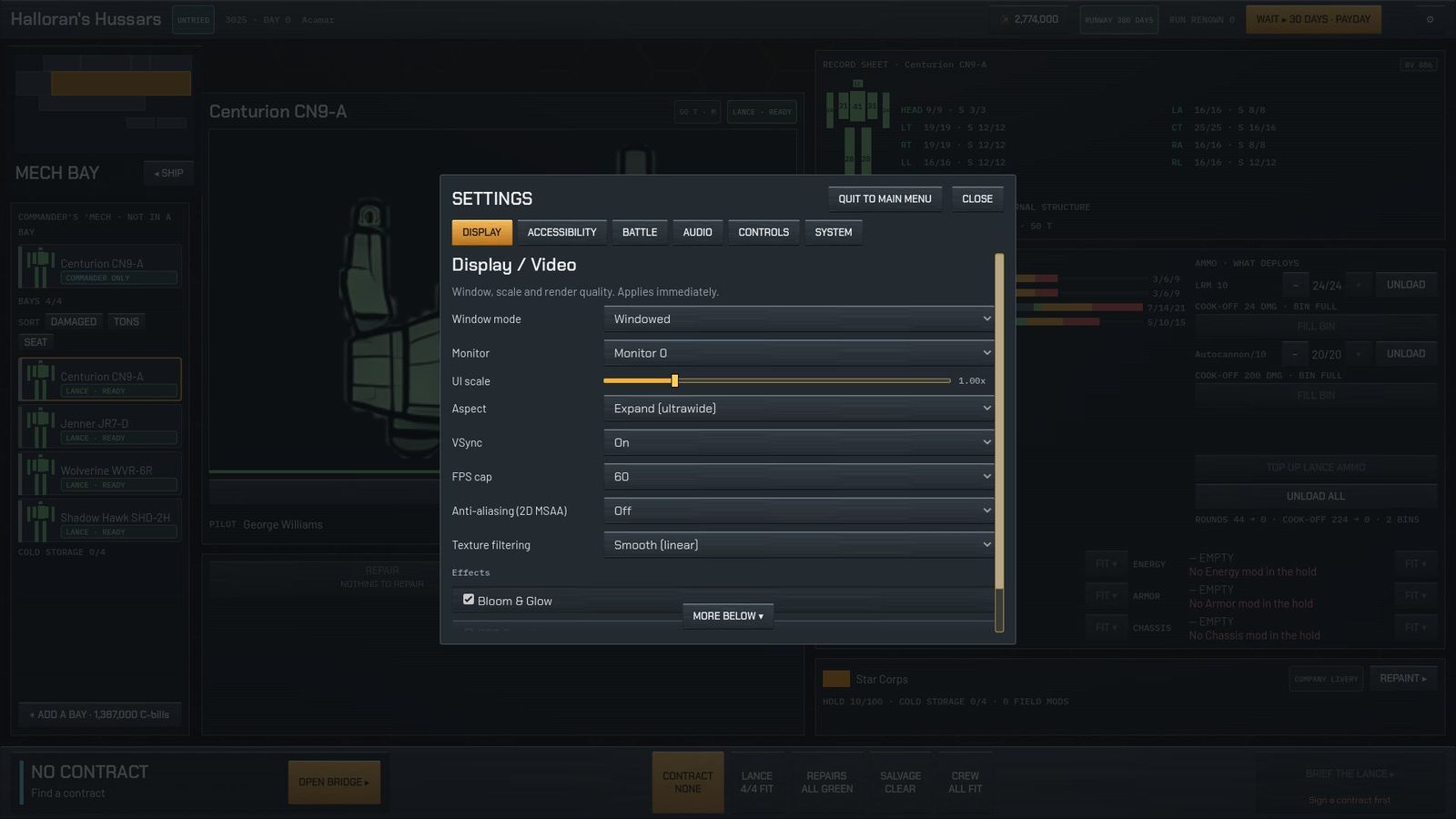Open the Lance 4/4 Fit tab
1456x819 pixels.
(756, 783)
